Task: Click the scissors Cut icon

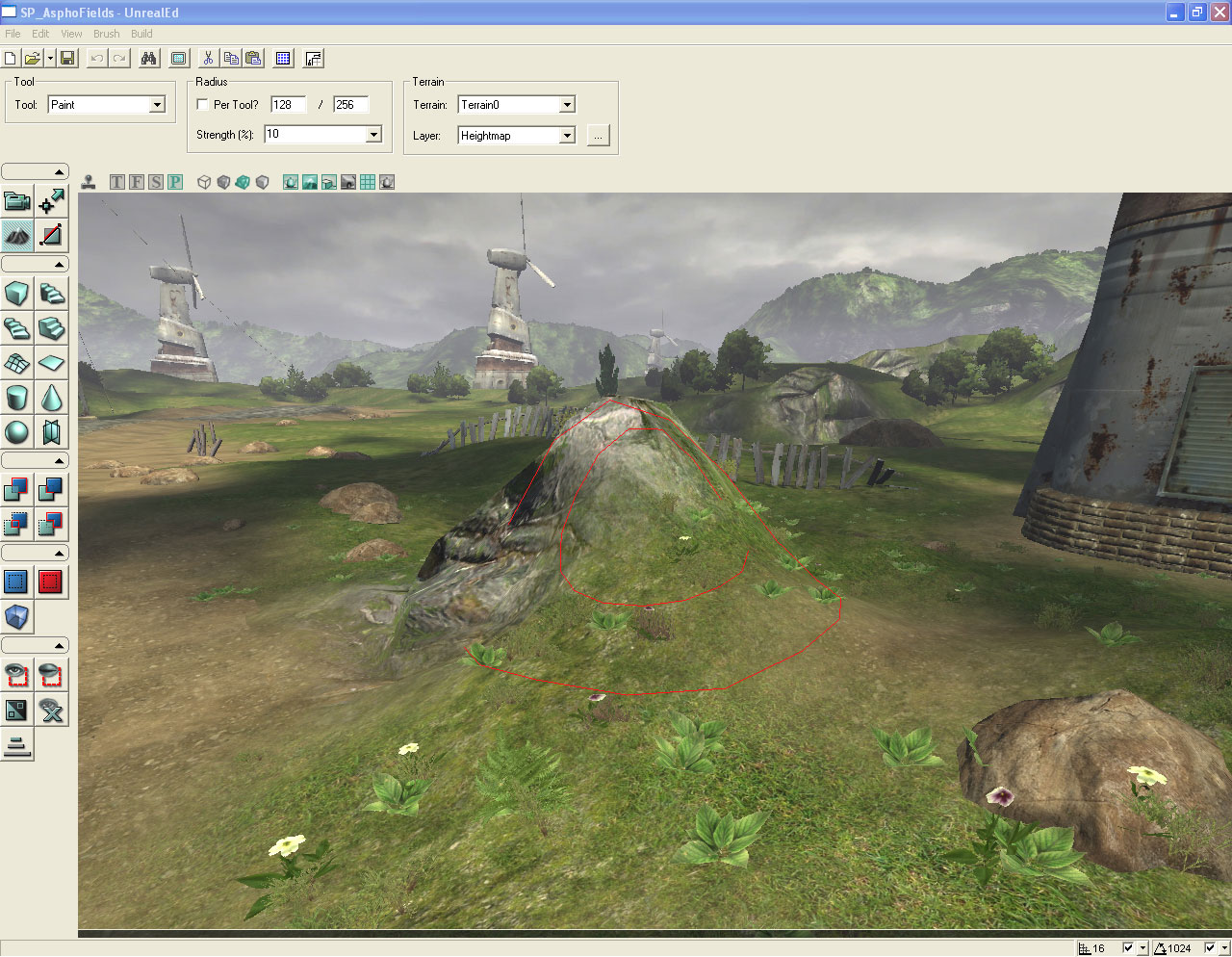Action: (x=208, y=59)
